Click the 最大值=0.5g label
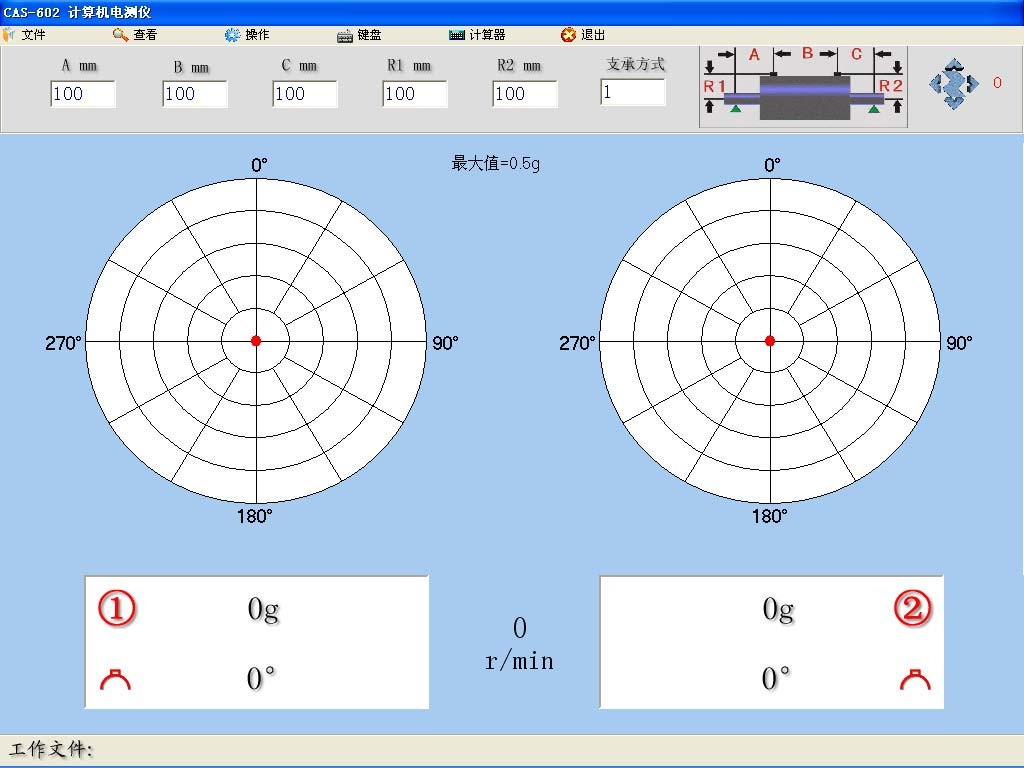 tap(494, 164)
